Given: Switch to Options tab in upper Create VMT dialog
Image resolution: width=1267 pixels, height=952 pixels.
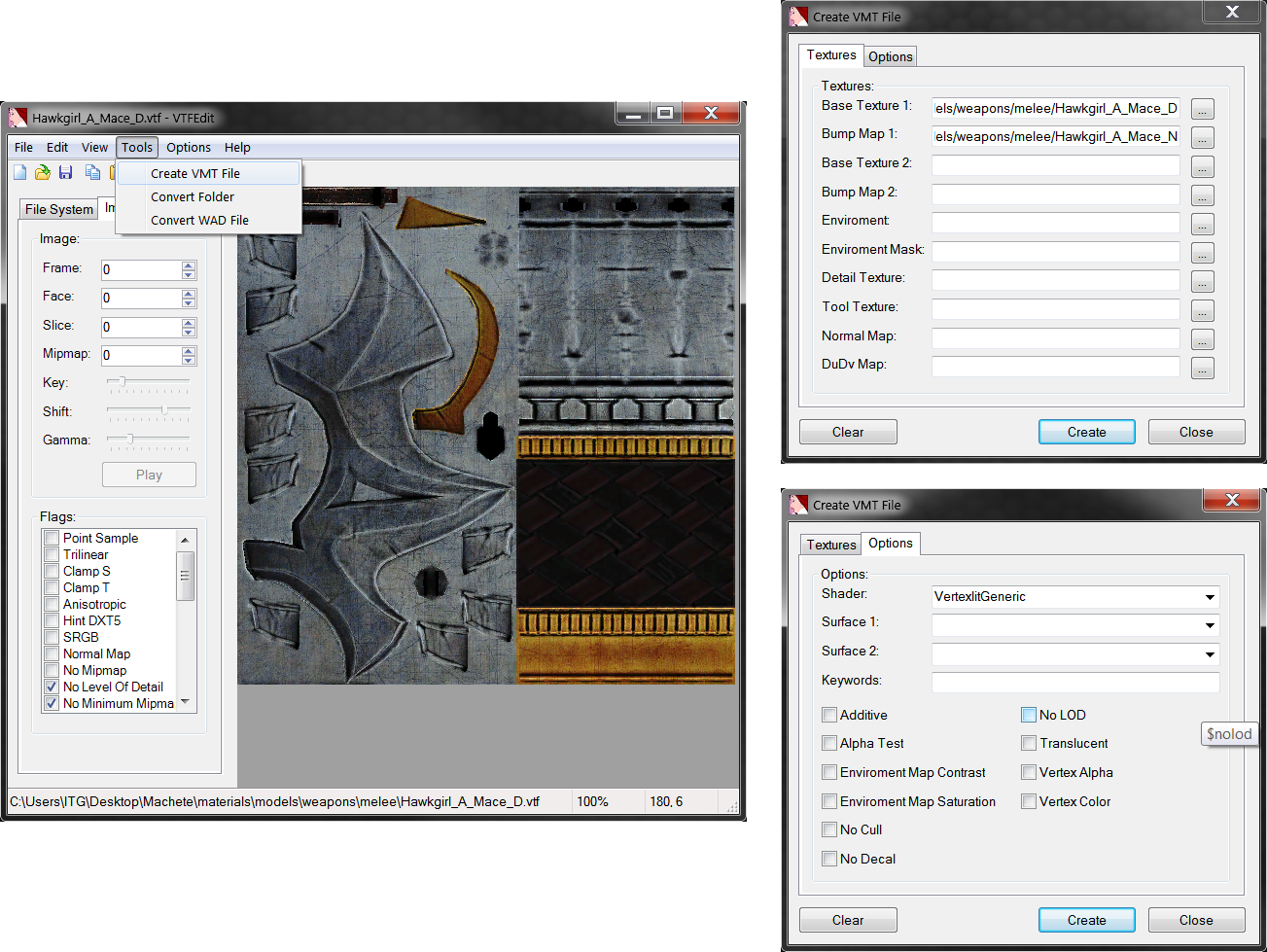Looking at the screenshot, I should (x=891, y=56).
